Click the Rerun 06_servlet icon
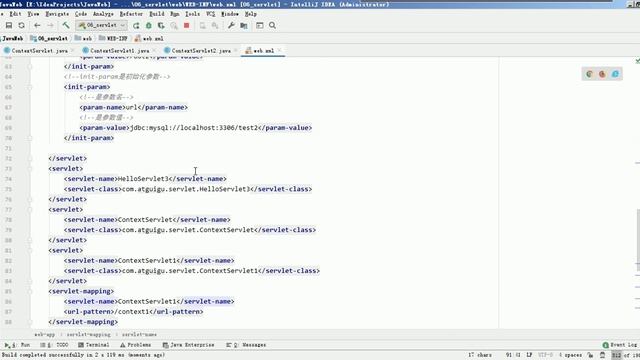This screenshot has width=640, height=360. point(136,25)
